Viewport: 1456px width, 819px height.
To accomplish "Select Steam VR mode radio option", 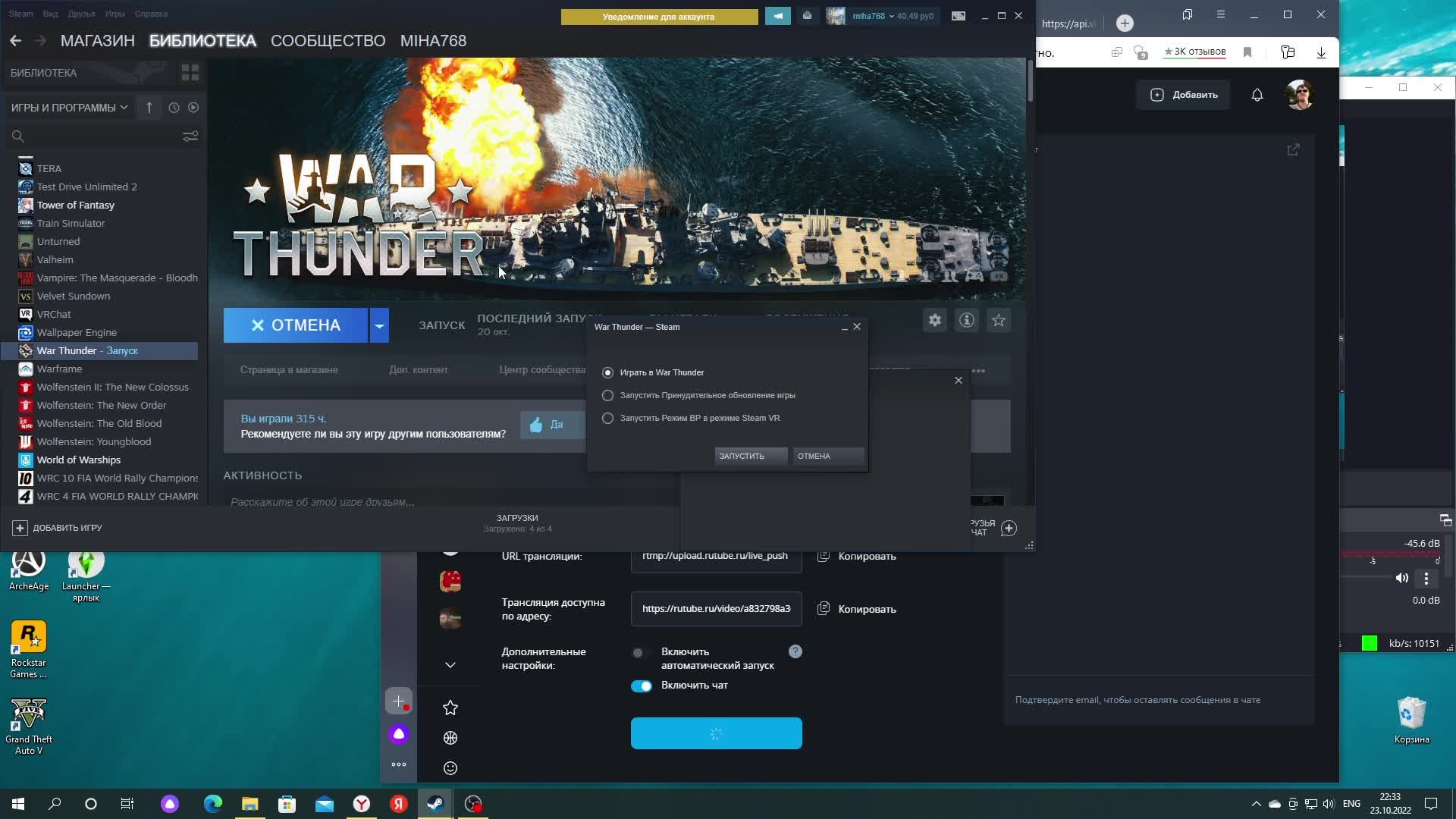I will (x=607, y=418).
